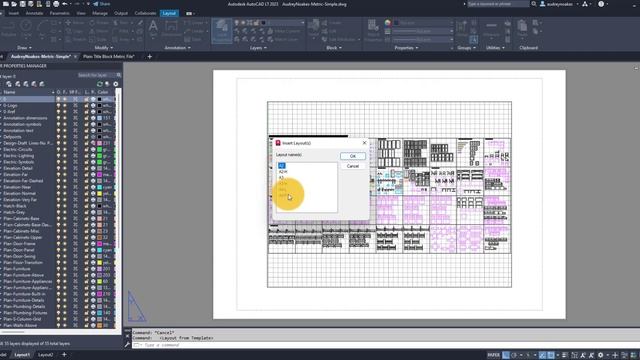Expand the Modify panel dropdown
Viewport: 640px width, 360px height.
[104, 48]
